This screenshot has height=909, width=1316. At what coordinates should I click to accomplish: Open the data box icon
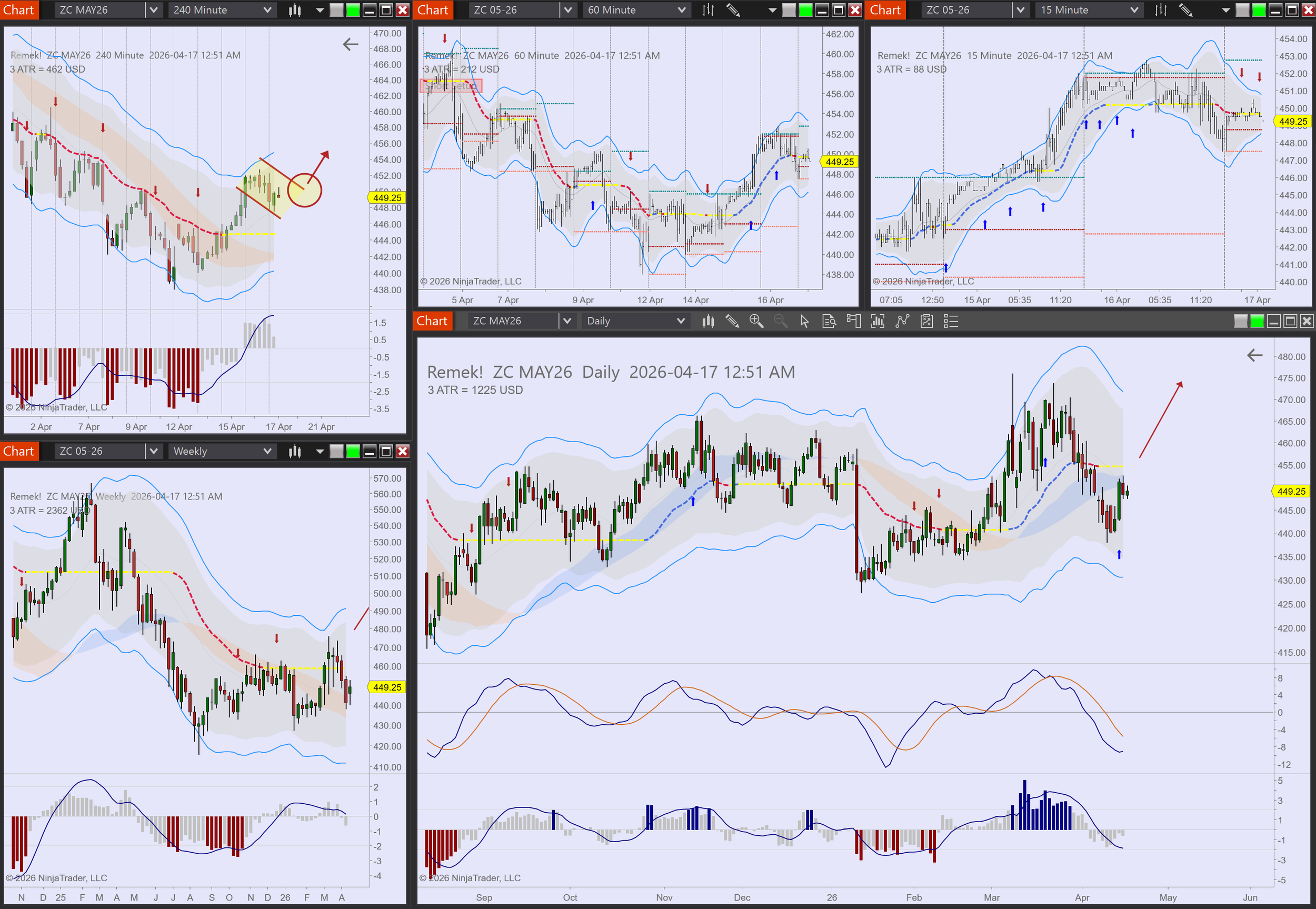tap(829, 321)
